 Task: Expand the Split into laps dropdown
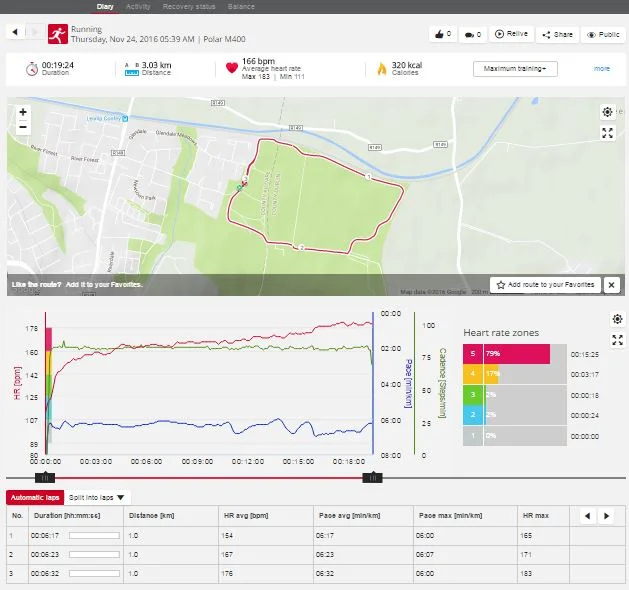point(98,497)
